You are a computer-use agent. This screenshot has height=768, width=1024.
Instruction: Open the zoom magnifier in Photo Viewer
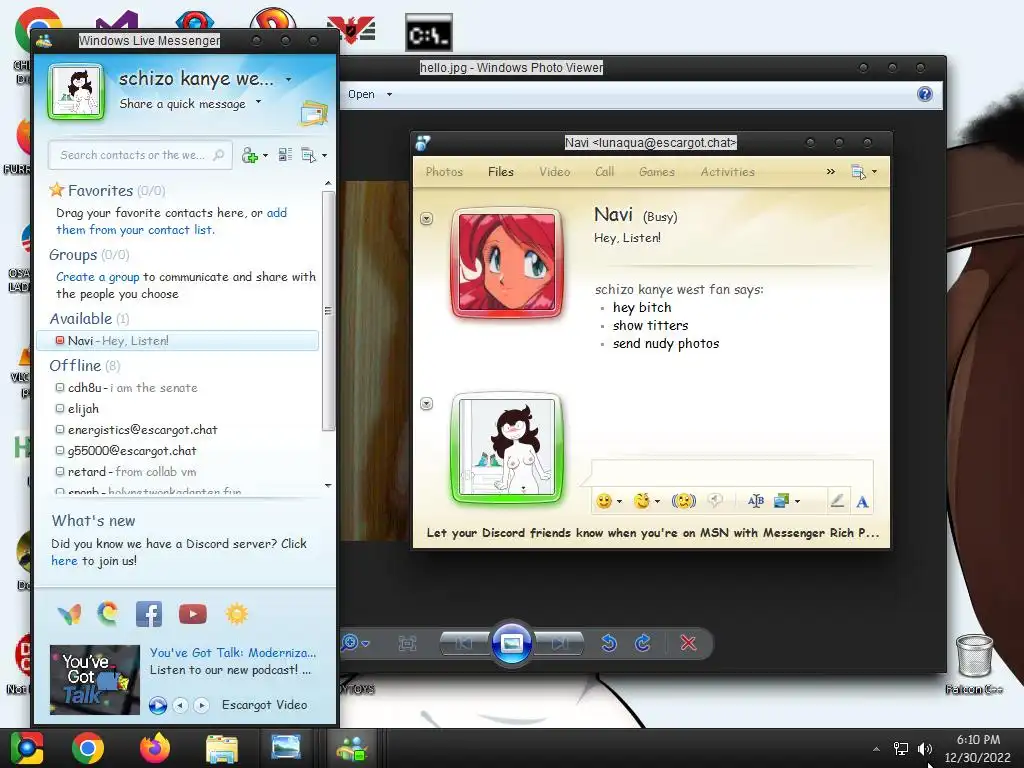point(350,643)
